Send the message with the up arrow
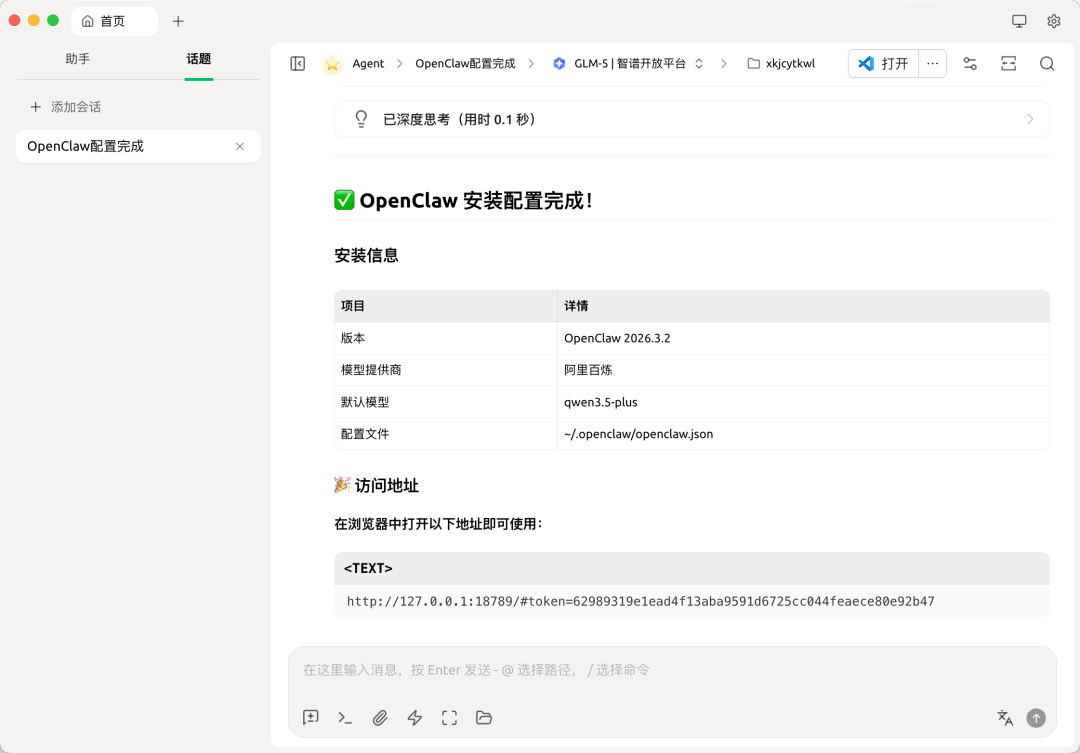The image size is (1080, 753). (x=1036, y=718)
